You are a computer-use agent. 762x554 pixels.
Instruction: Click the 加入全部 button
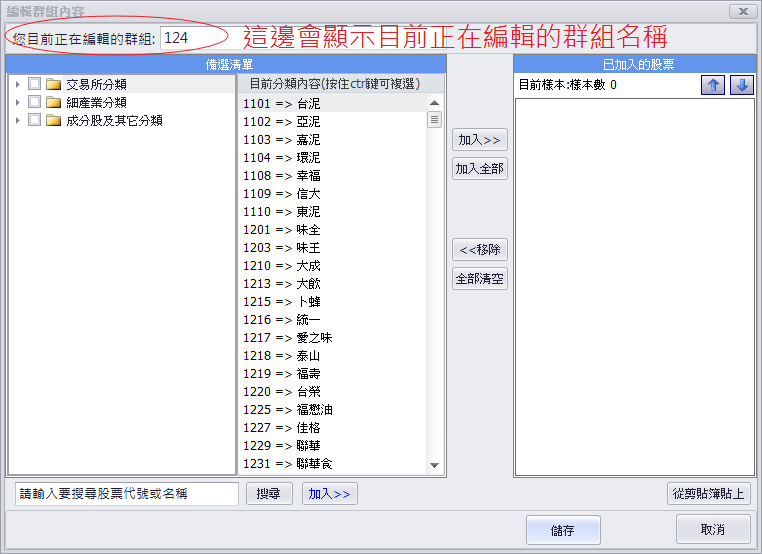point(480,169)
